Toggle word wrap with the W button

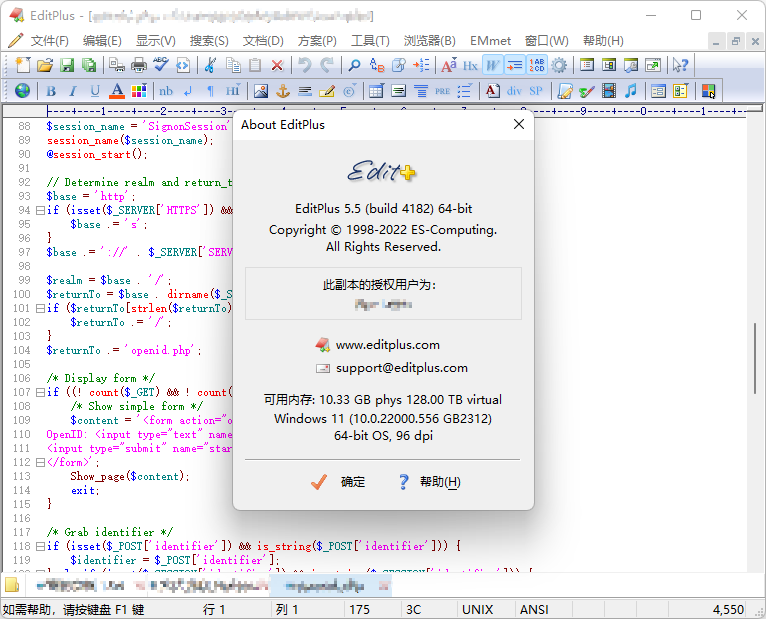coord(492,65)
